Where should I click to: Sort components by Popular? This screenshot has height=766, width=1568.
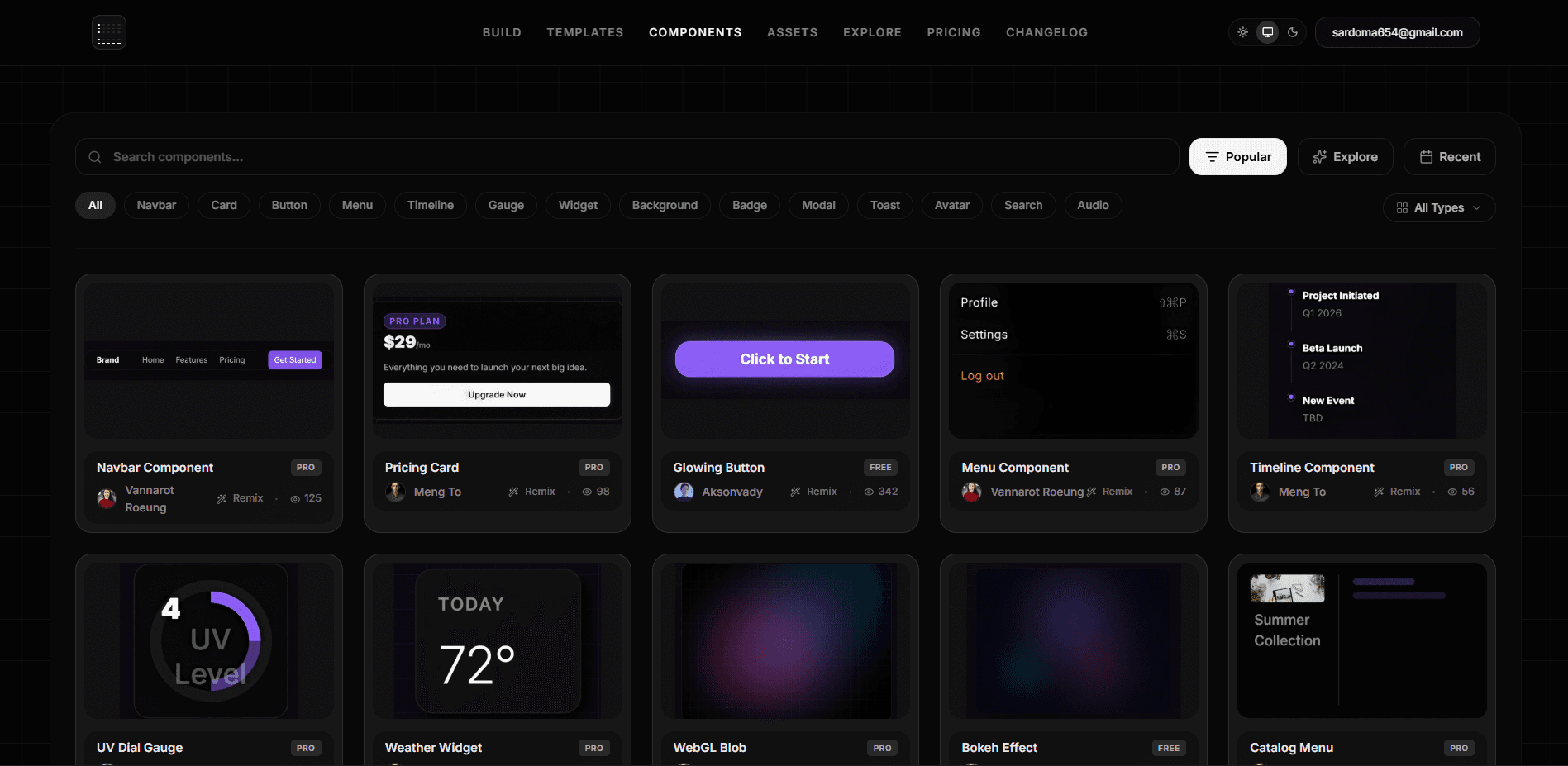(x=1237, y=157)
